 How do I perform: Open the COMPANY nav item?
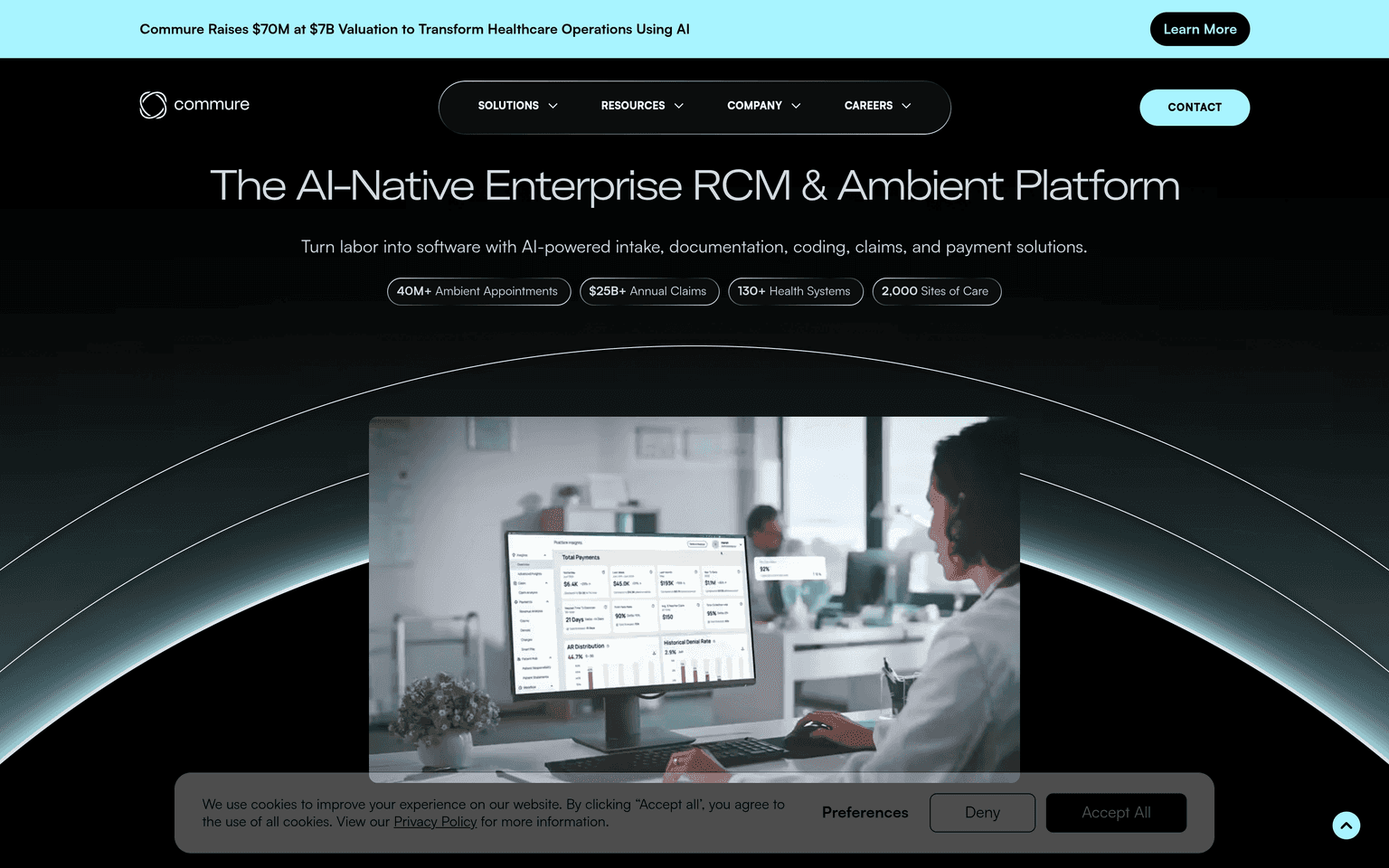[x=754, y=106]
